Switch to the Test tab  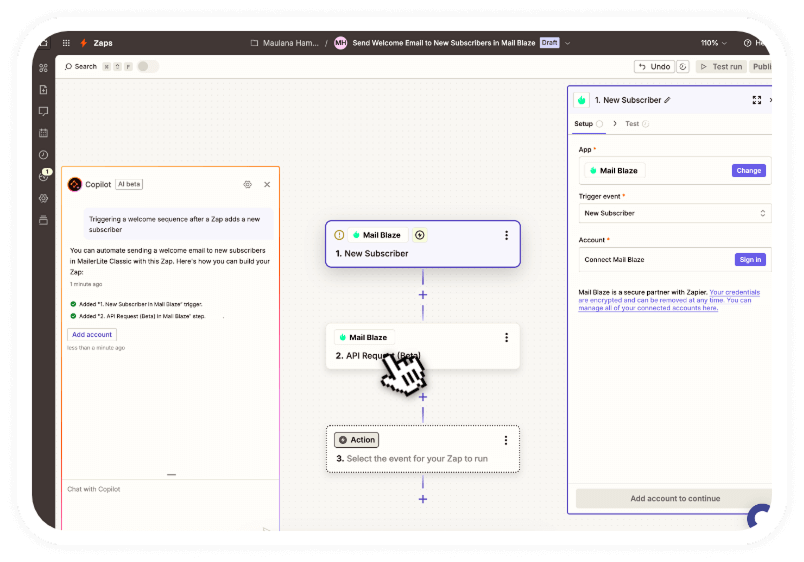click(632, 124)
